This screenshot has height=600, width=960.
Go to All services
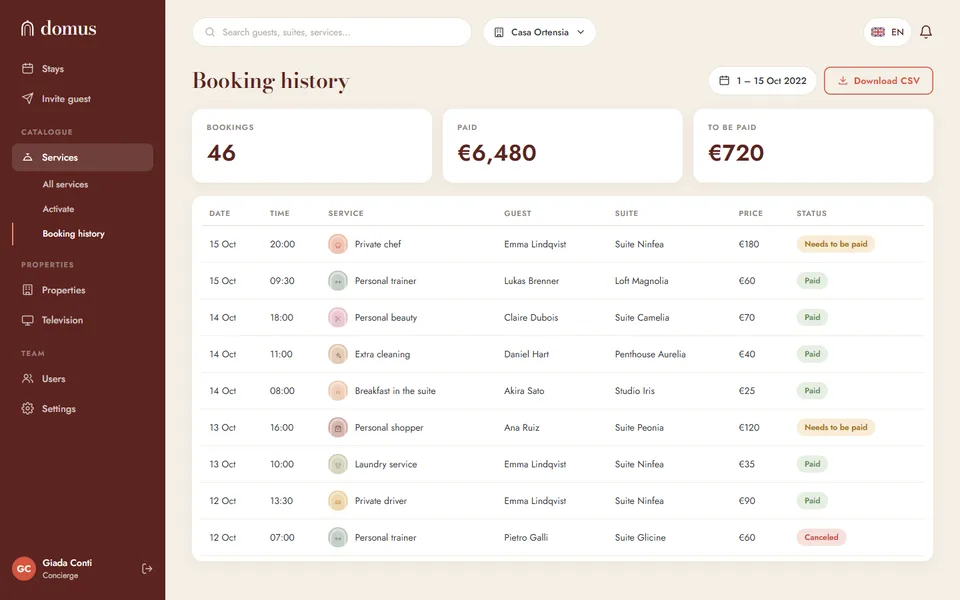(65, 184)
